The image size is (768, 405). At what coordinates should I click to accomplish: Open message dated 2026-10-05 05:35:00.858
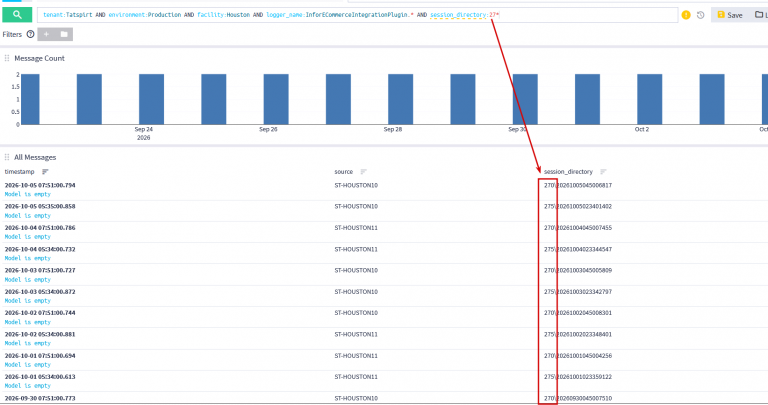point(40,207)
